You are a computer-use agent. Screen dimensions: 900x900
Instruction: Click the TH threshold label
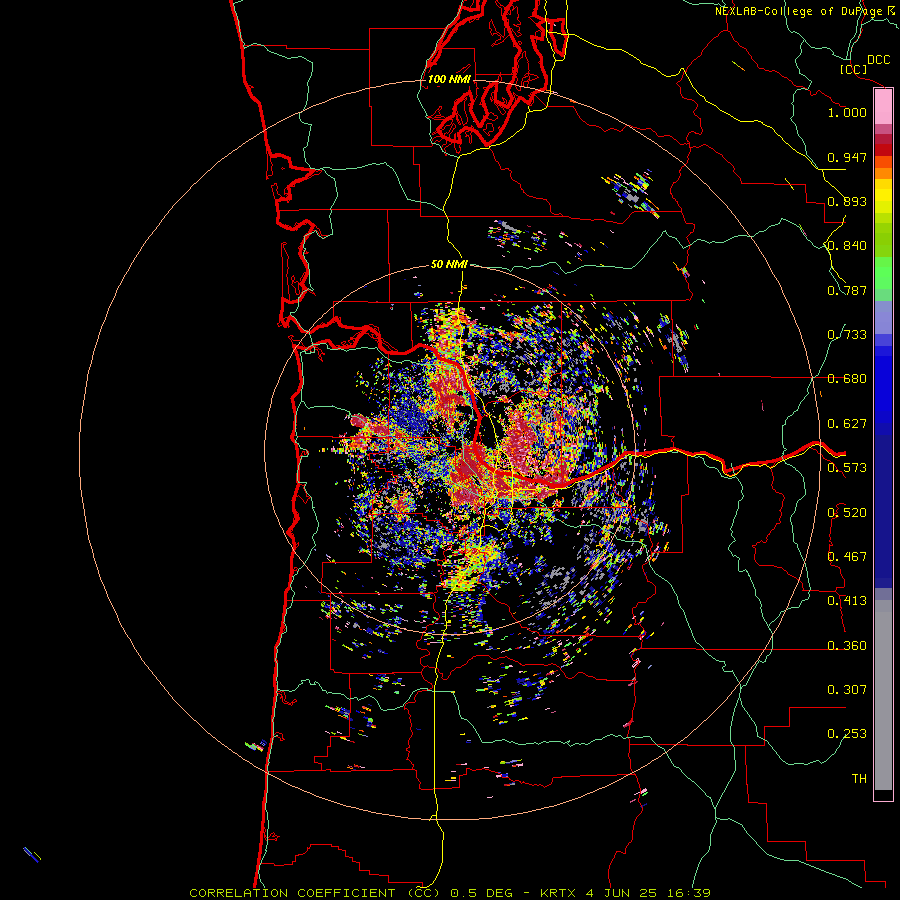coord(859,779)
